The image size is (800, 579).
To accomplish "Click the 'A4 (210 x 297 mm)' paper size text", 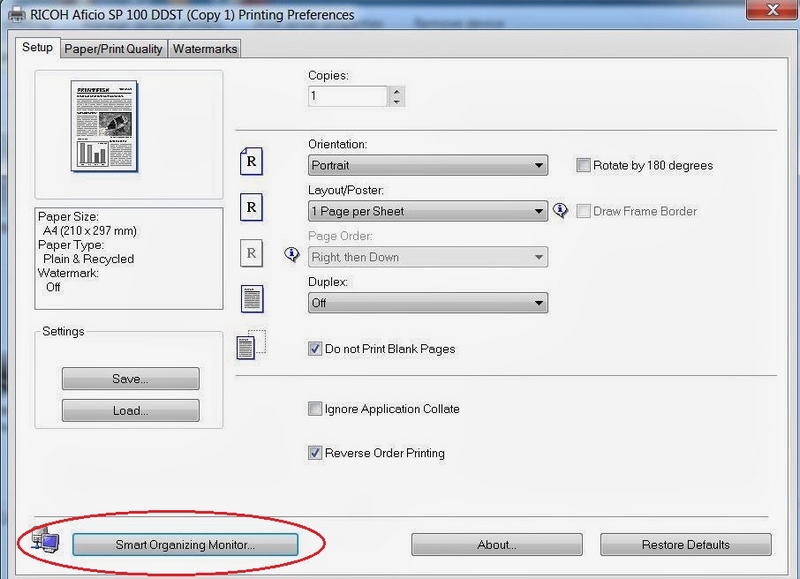I will (90, 231).
